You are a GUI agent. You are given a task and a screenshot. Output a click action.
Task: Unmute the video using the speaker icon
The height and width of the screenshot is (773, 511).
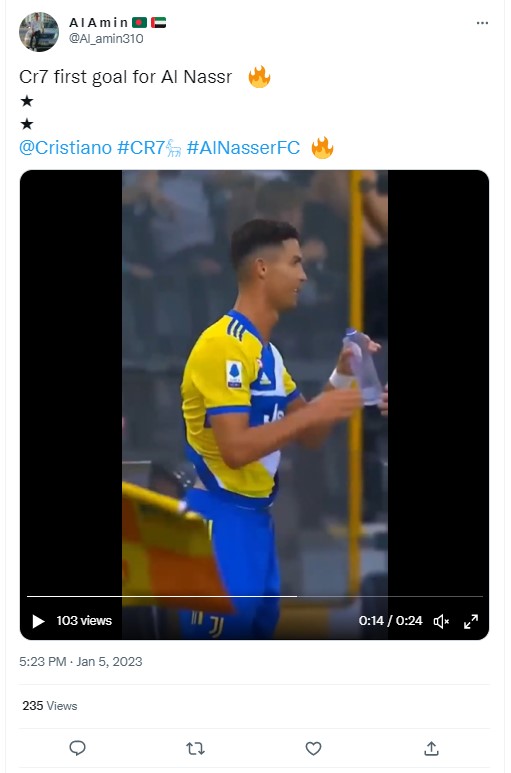point(441,621)
